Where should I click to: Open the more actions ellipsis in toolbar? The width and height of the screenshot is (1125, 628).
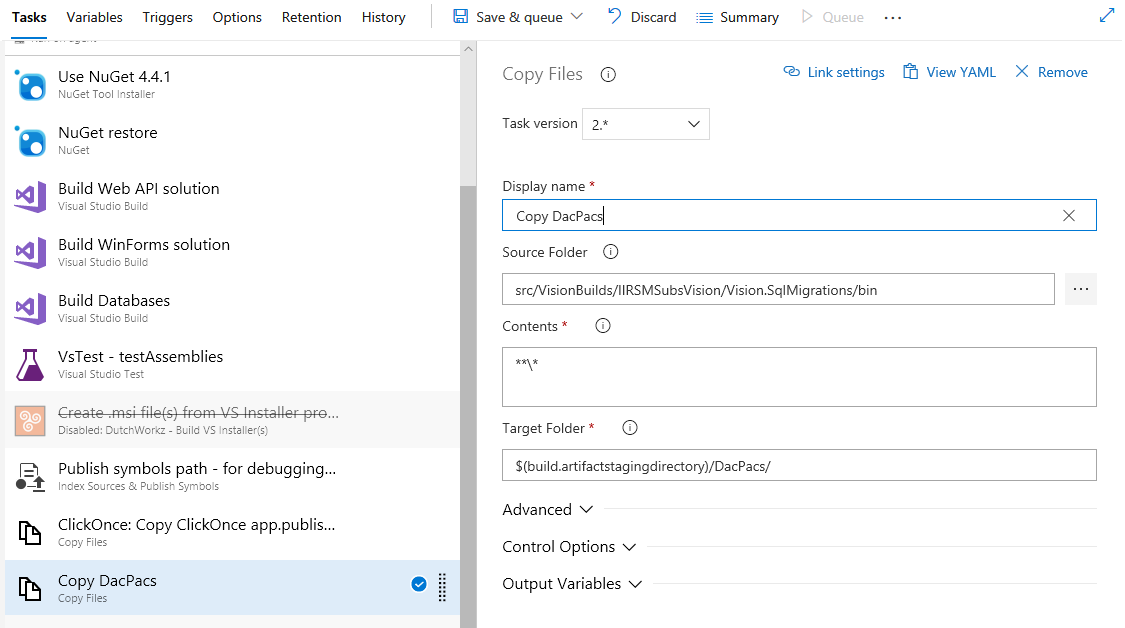point(893,18)
